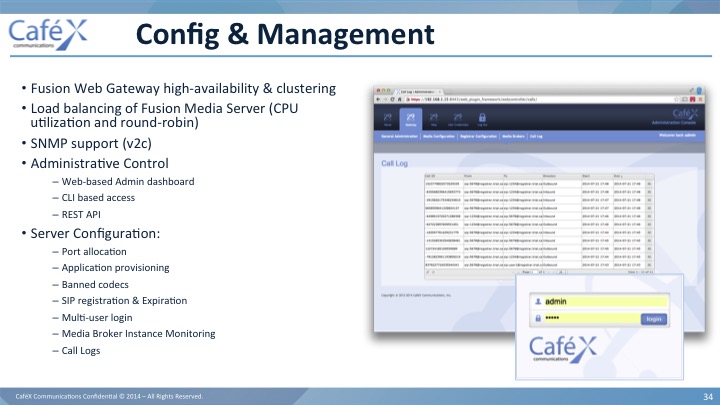
Task: Click the slide number 34
Action: (x=708, y=396)
